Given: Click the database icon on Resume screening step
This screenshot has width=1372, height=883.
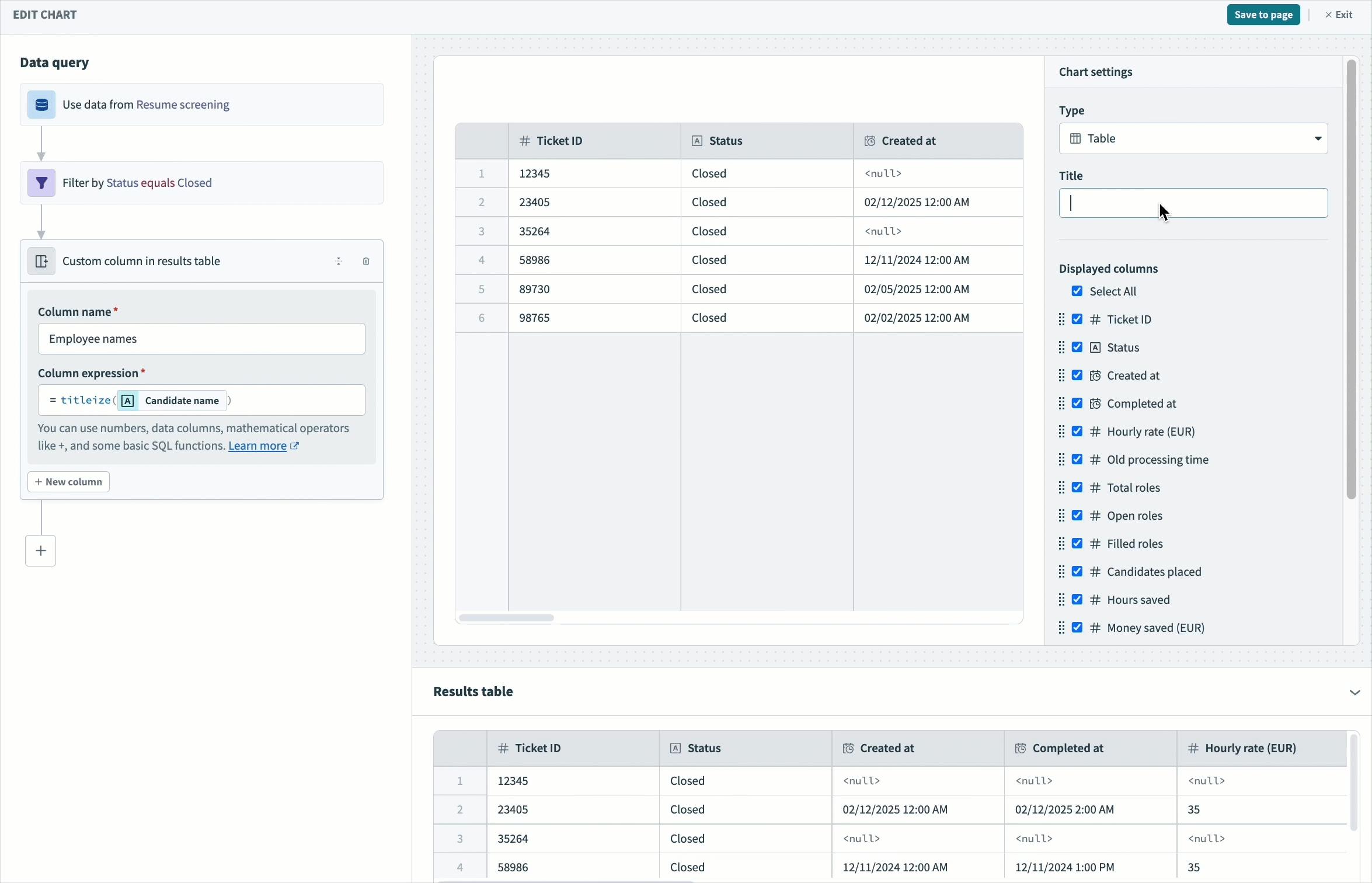Looking at the screenshot, I should point(41,105).
